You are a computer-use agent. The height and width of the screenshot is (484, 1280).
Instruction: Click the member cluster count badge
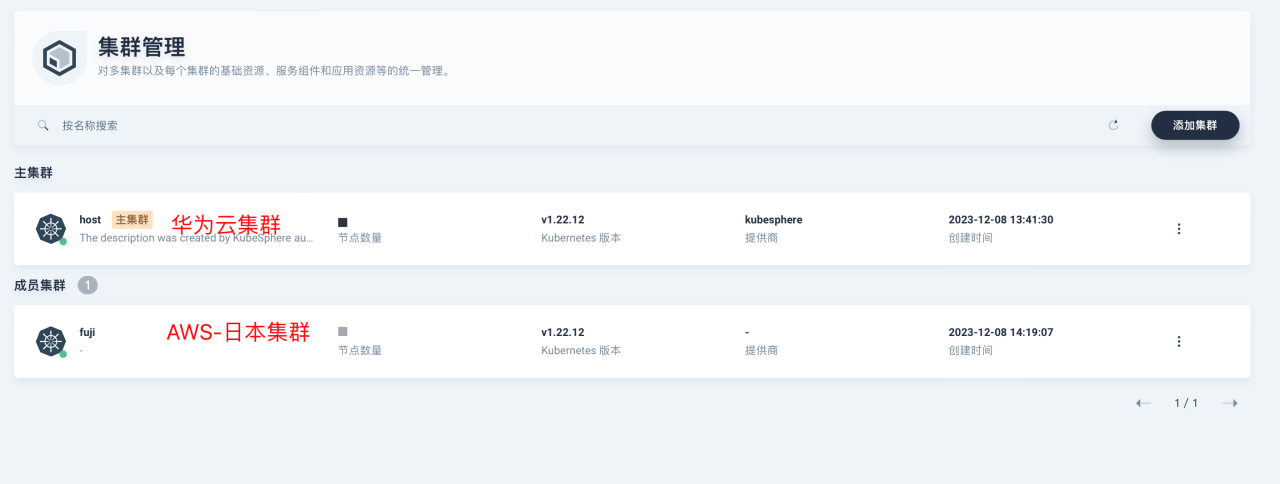pos(88,286)
